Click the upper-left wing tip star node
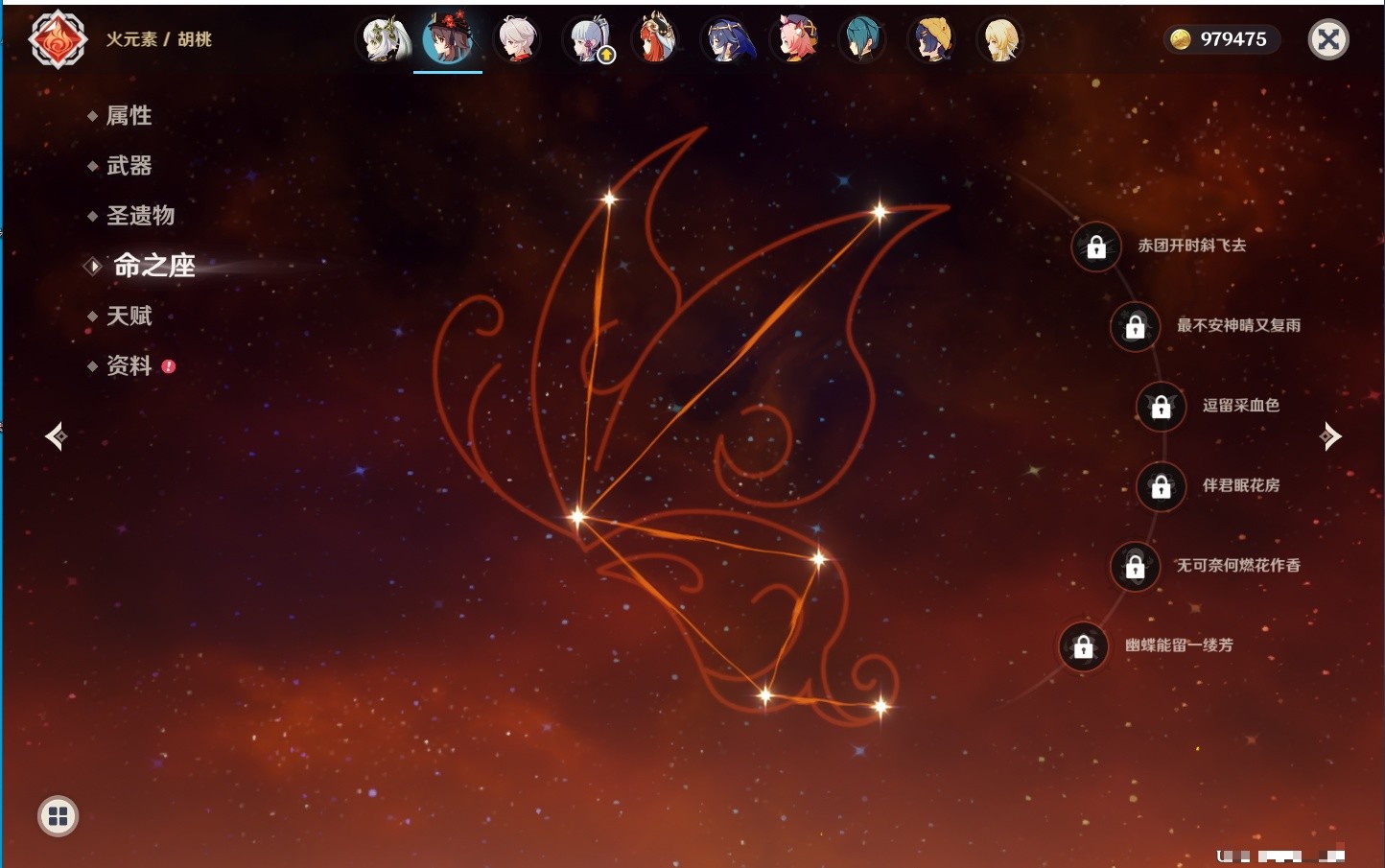 click(608, 199)
